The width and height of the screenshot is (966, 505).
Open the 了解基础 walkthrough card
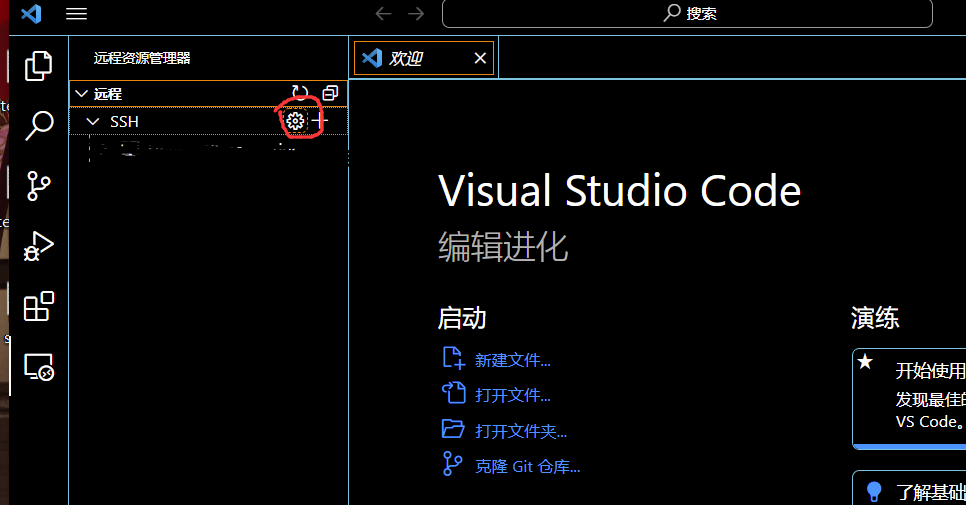(909, 488)
